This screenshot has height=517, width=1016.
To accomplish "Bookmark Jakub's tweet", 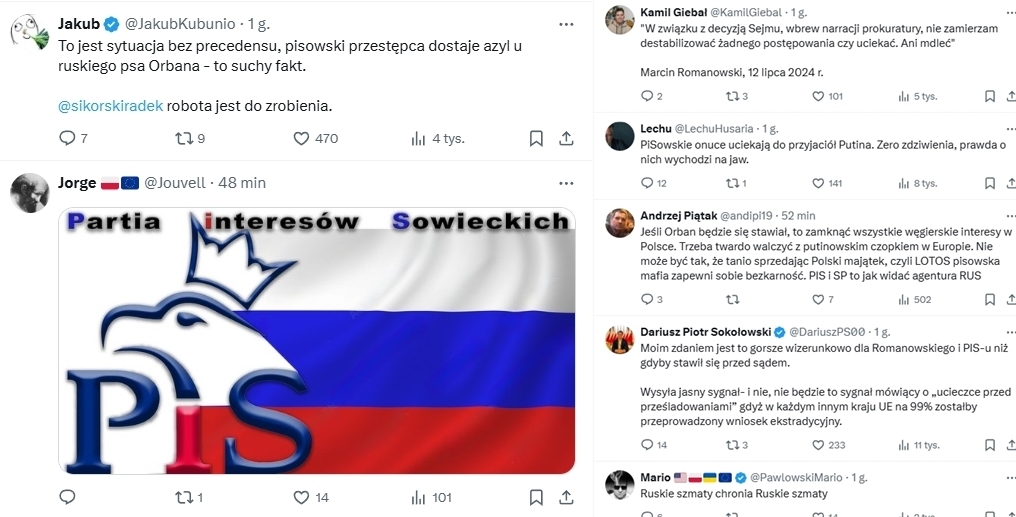I will pyautogui.click(x=536, y=138).
